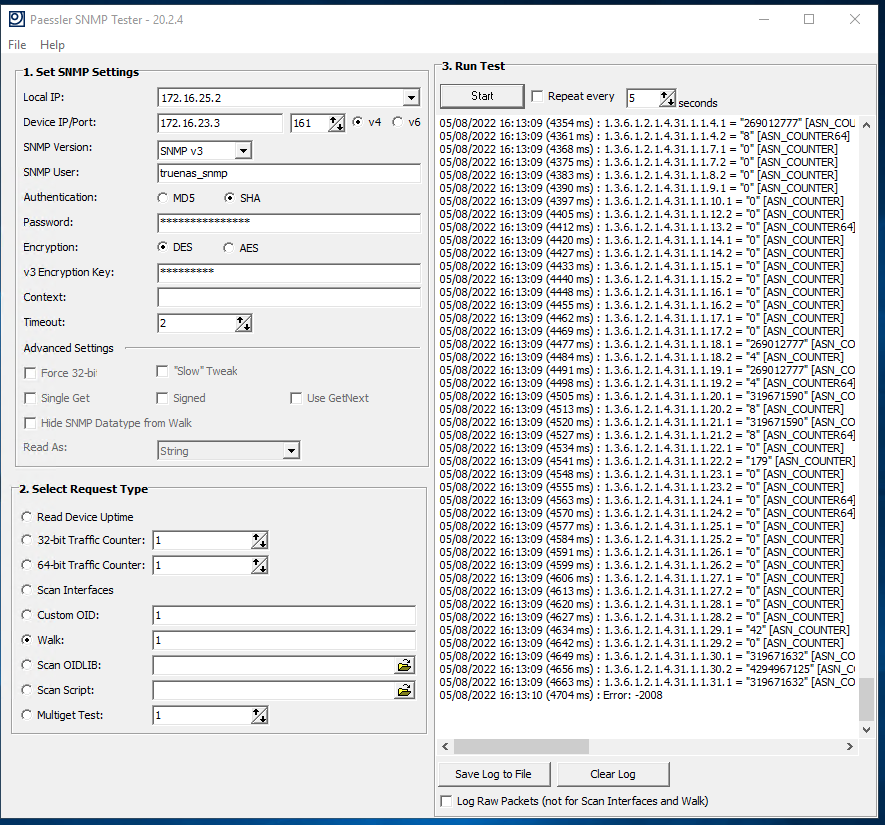The height and width of the screenshot is (825, 885).
Task: Select the Multiget Test option
Action: [27, 715]
